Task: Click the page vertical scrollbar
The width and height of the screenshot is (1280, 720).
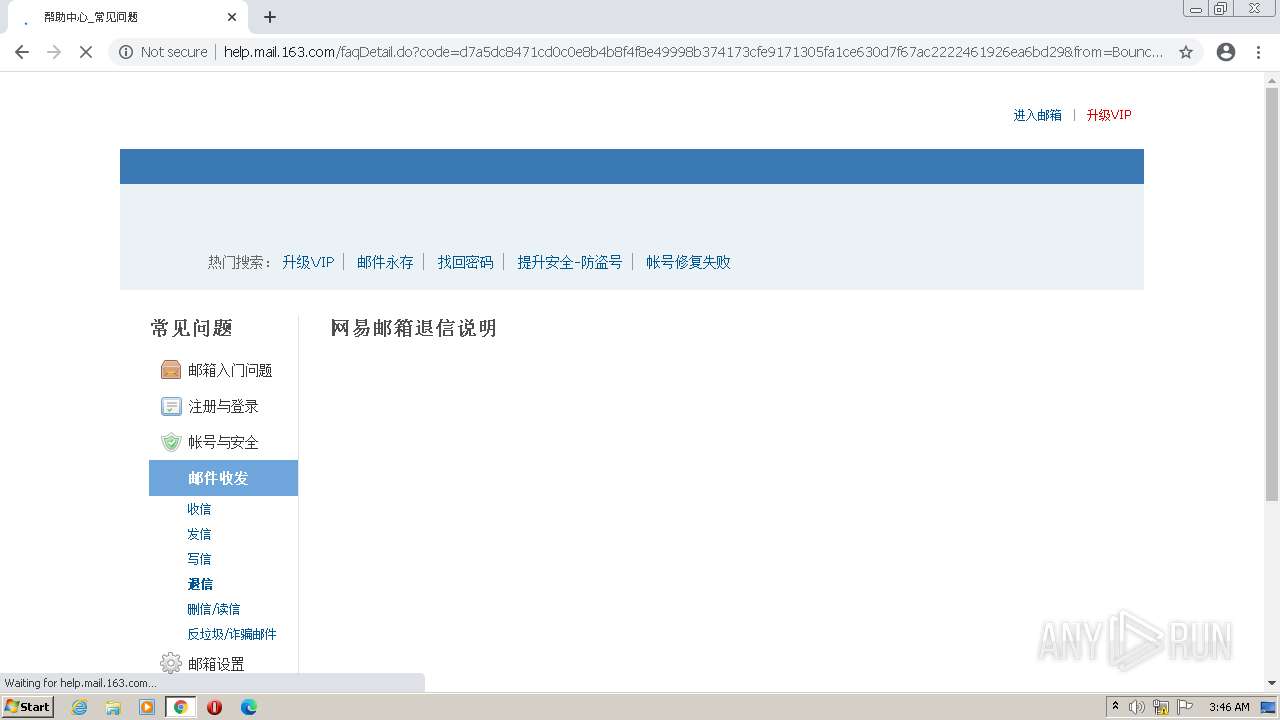Action: (1272, 295)
